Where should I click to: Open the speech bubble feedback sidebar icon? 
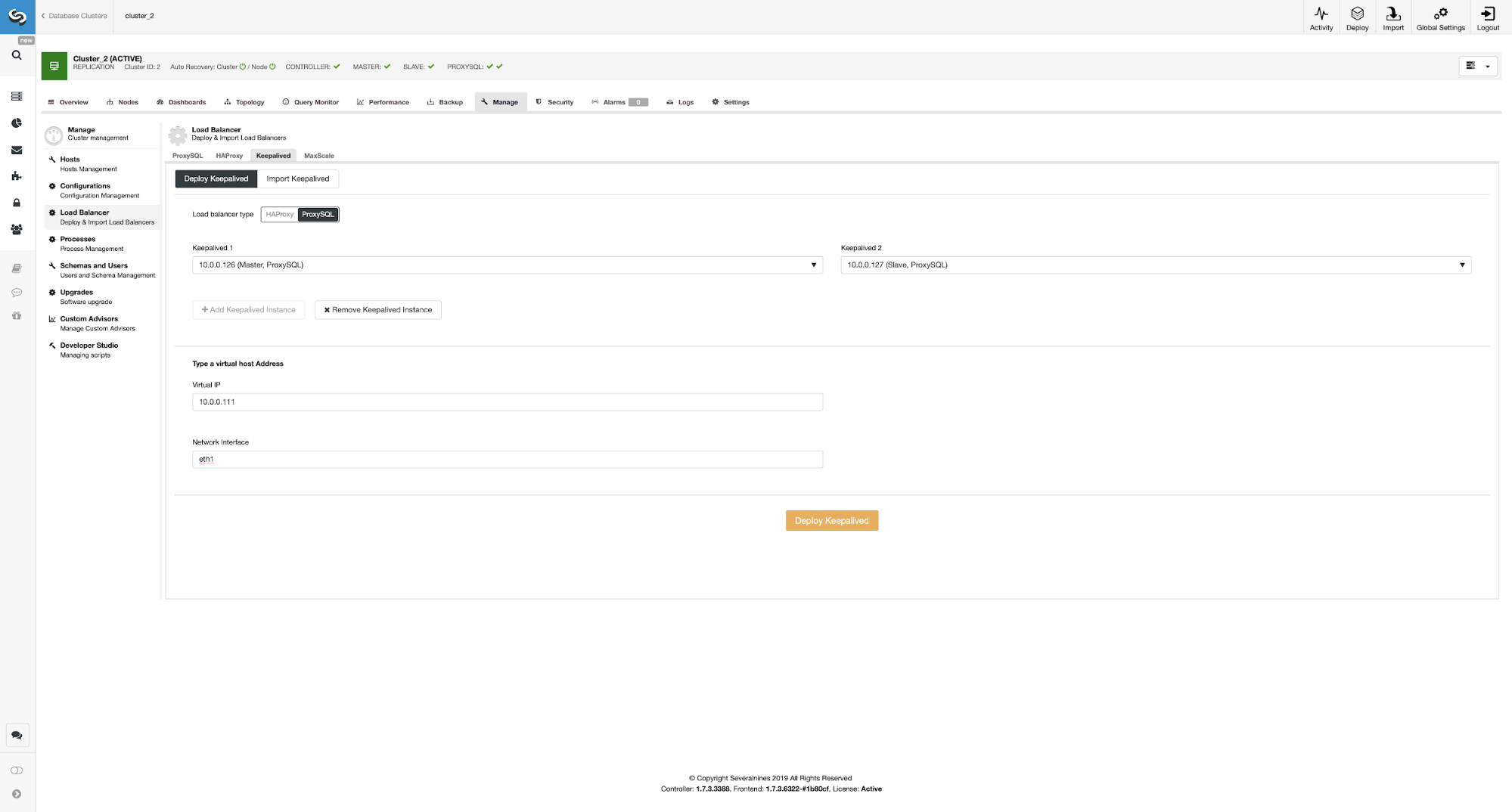coord(17,293)
